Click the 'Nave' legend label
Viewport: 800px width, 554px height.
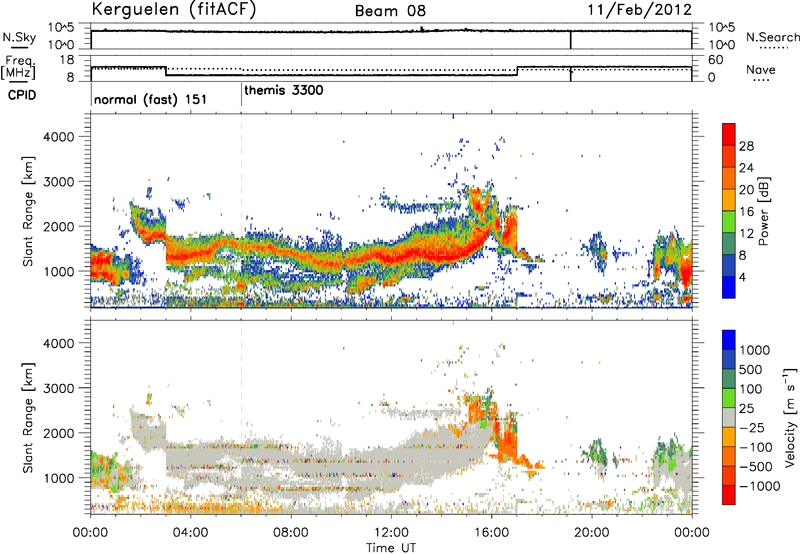point(761,69)
